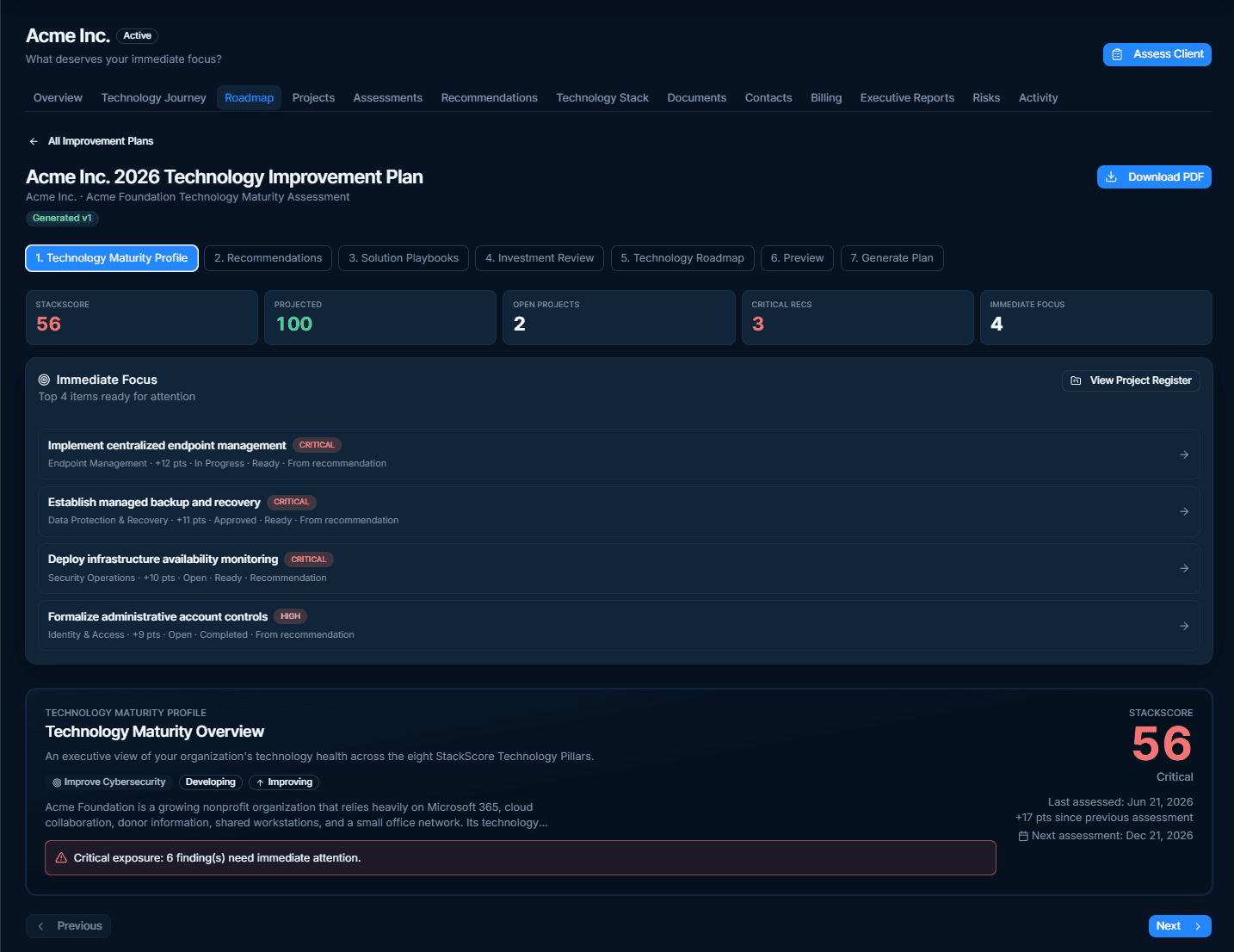Click the Previous button
Screen dimensions: 1234x952
pos(69,926)
